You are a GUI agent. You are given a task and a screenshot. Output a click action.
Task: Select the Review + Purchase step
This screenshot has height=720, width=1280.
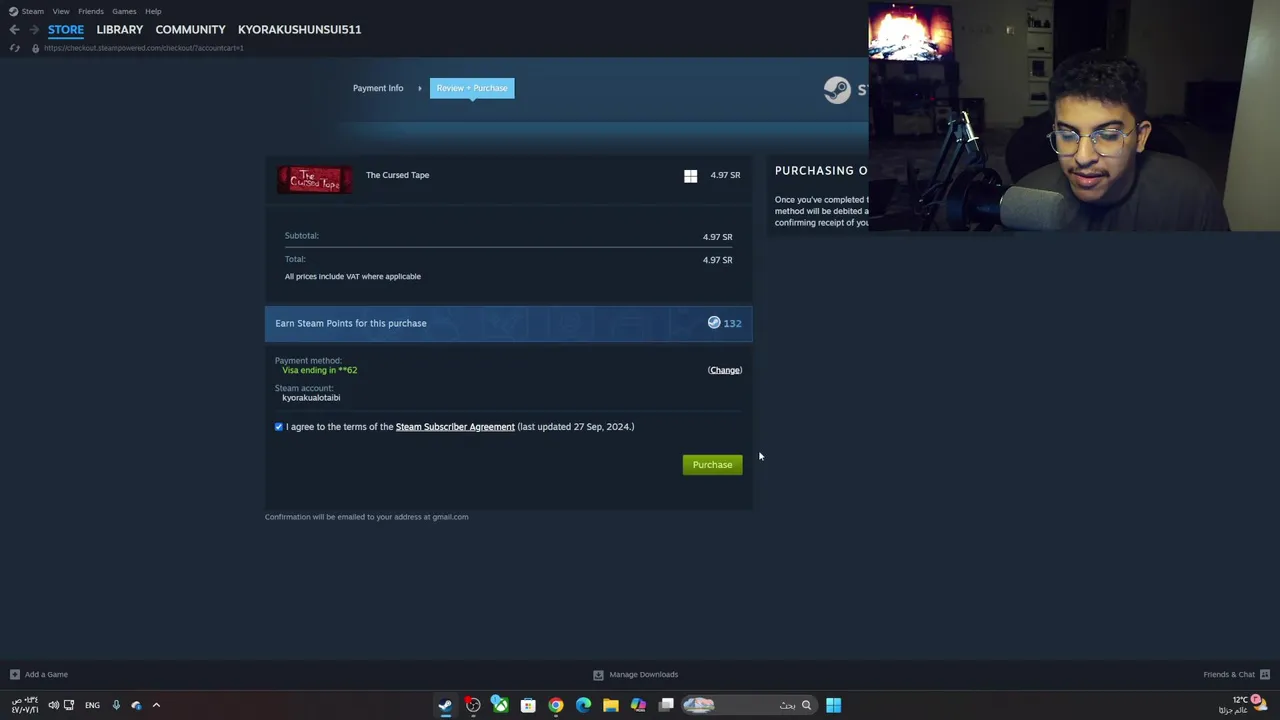coord(472,88)
